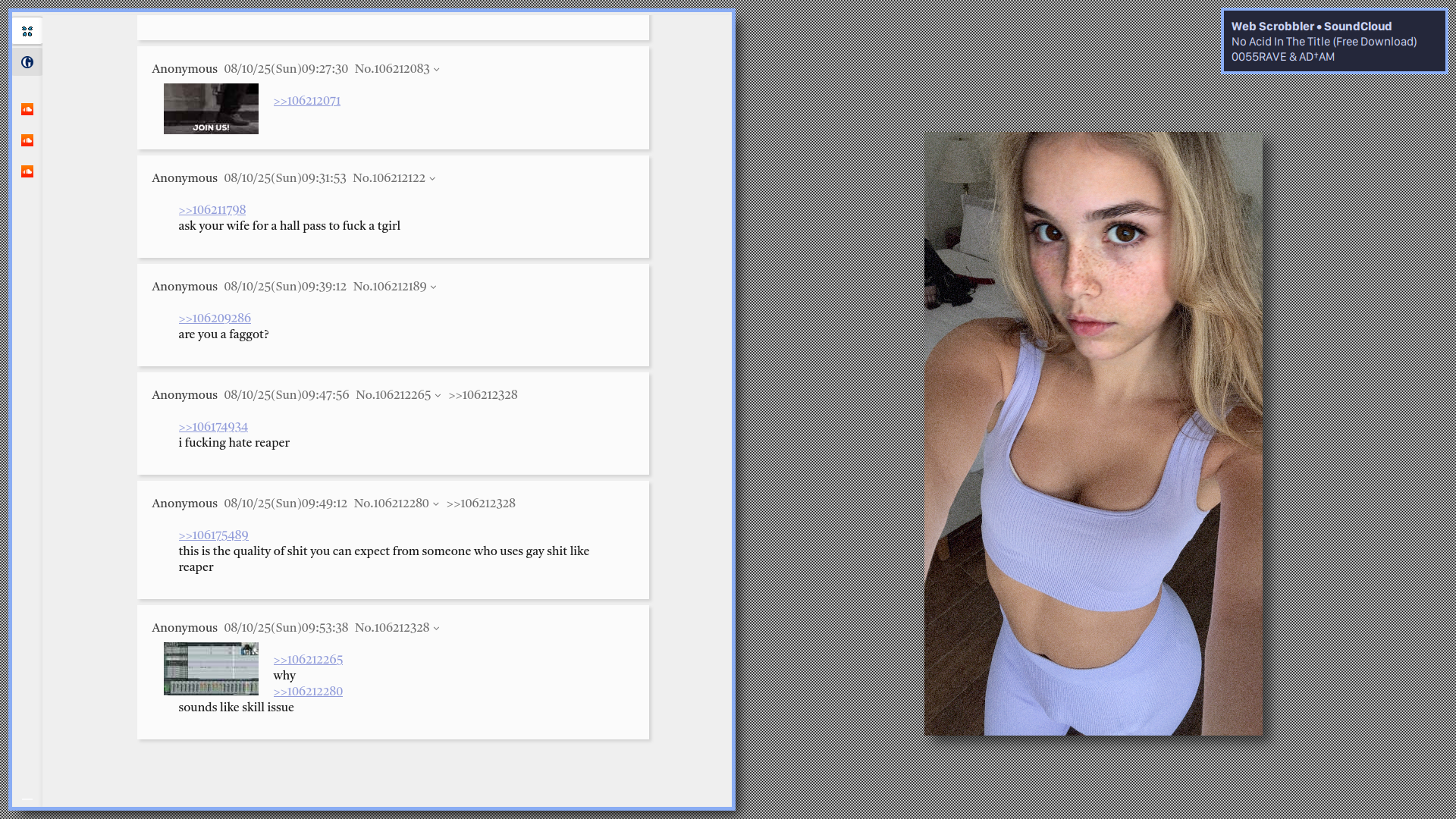Screen dimensions: 1456x819
Task: Click post number No.106212189
Action: [390, 286]
